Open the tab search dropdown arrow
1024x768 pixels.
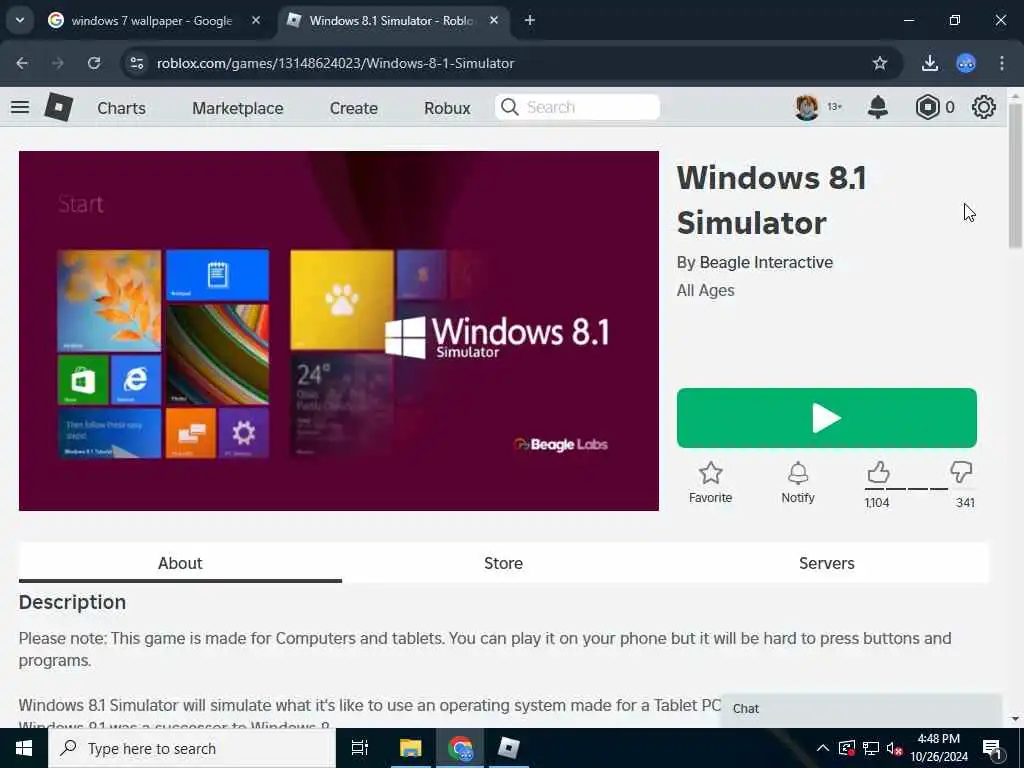click(x=20, y=20)
